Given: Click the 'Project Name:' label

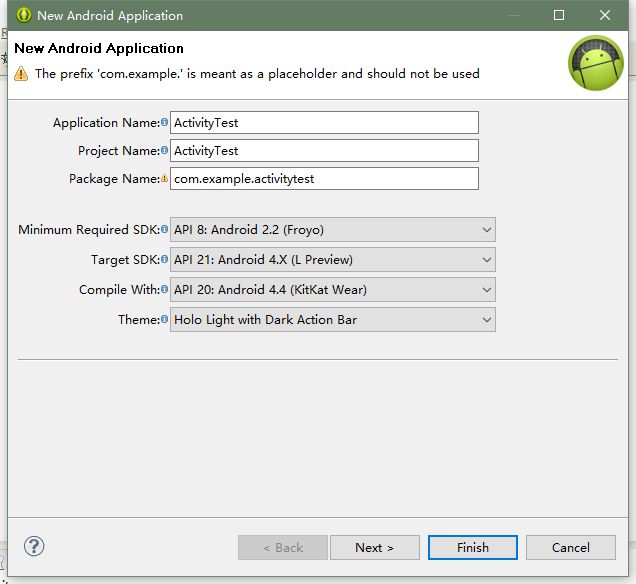Looking at the screenshot, I should tap(119, 150).
